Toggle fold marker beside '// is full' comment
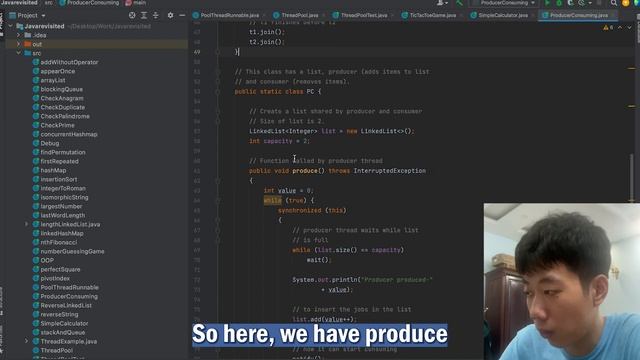640x360 pixels. pyautogui.click(x=218, y=240)
